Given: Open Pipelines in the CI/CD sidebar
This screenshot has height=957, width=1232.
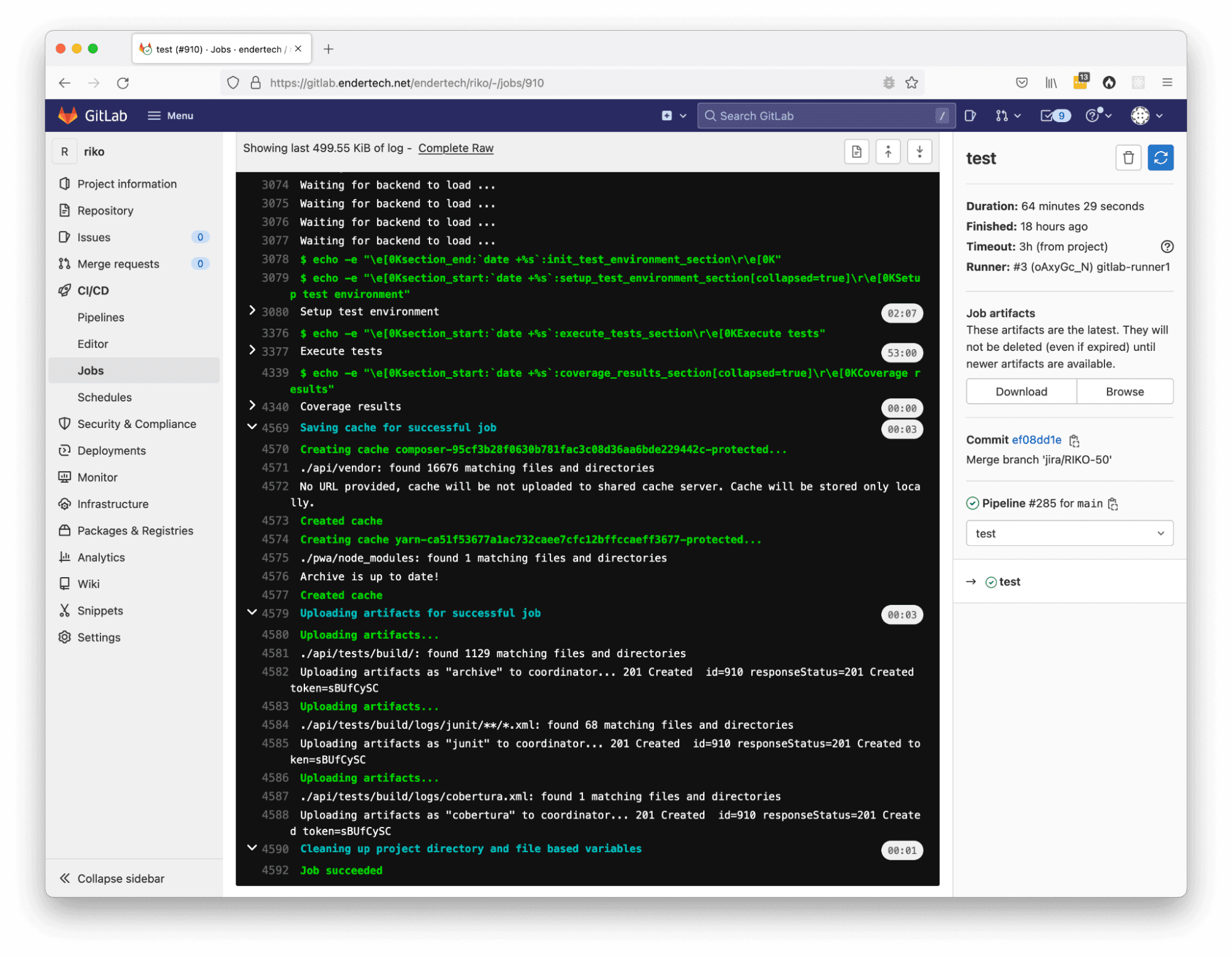Looking at the screenshot, I should (x=101, y=317).
